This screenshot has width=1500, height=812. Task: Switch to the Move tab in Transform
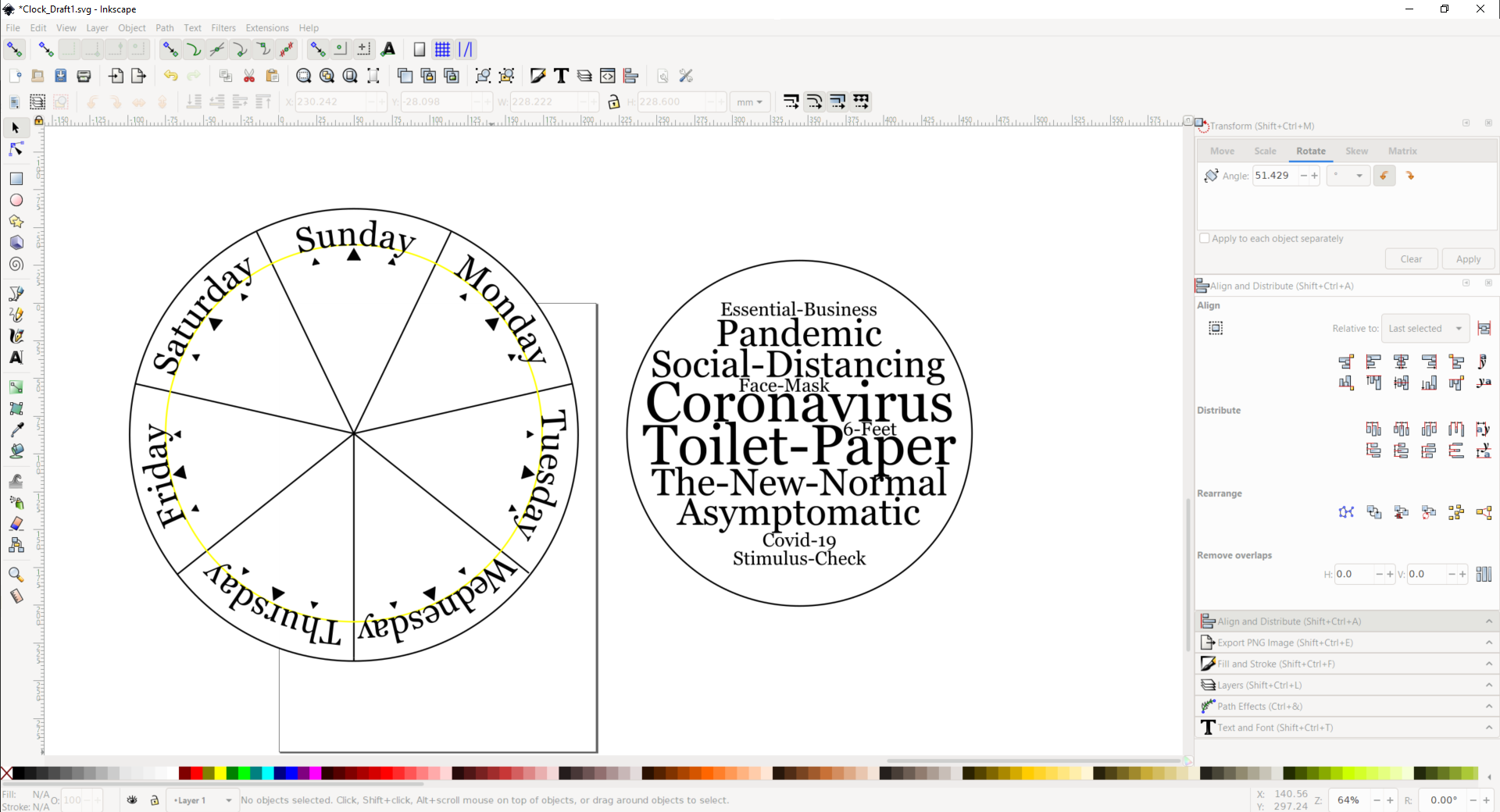1222,151
